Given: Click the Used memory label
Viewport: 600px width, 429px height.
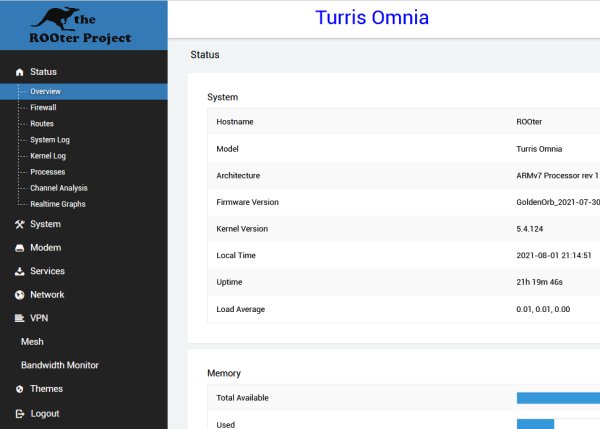Looking at the screenshot, I should [226, 425].
